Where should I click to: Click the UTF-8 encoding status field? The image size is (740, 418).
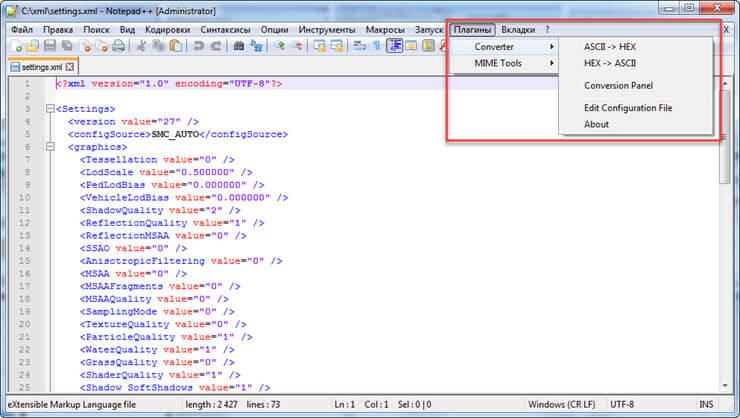pyautogui.click(x=622, y=404)
